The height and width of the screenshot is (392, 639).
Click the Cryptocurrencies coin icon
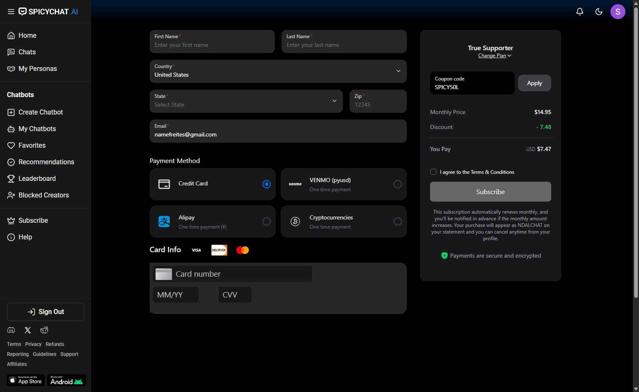pyautogui.click(x=295, y=221)
